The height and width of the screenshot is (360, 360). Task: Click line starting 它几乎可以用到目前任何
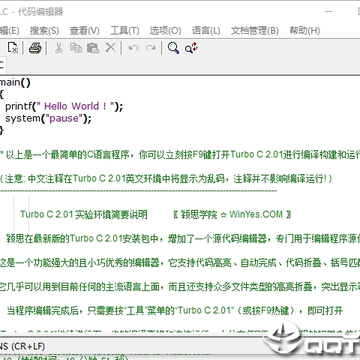(x=180, y=286)
